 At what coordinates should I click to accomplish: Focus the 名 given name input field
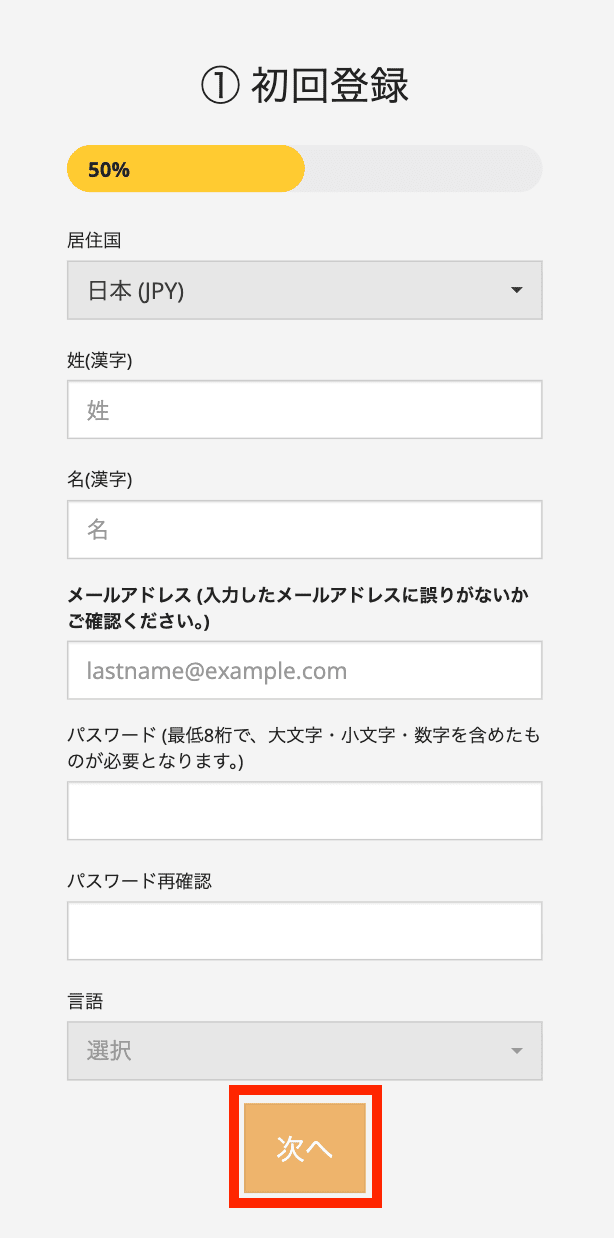(x=304, y=530)
